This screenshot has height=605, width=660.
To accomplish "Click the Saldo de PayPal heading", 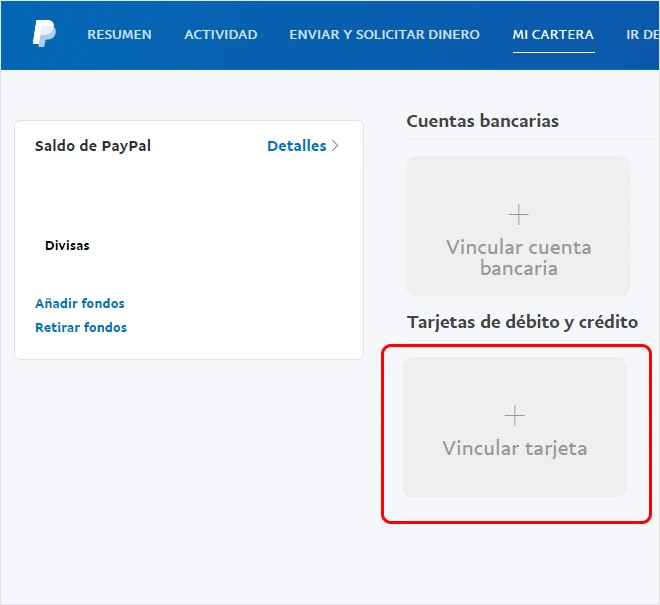I will (93, 146).
